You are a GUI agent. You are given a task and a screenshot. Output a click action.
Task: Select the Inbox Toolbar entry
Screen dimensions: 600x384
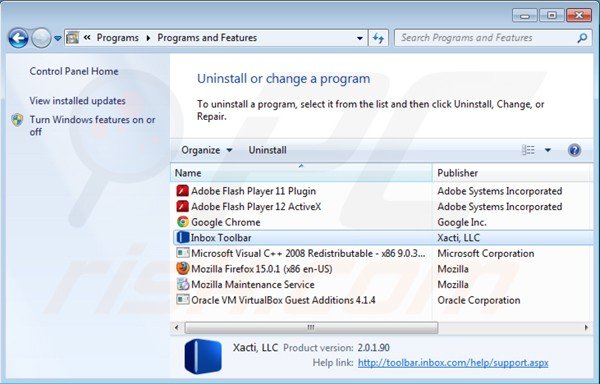[221, 238]
